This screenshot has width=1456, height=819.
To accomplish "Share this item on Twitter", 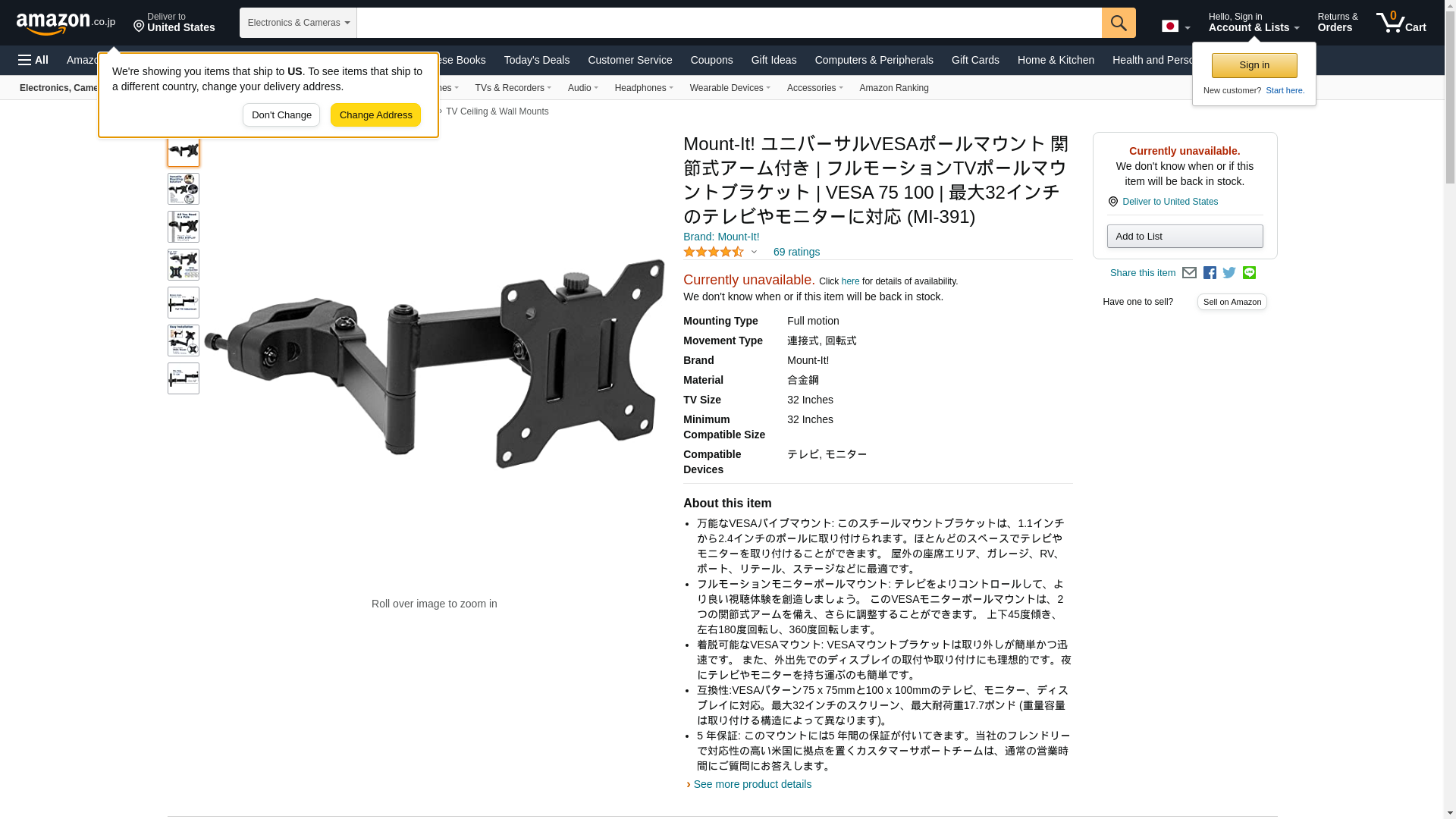I will tap(1229, 273).
